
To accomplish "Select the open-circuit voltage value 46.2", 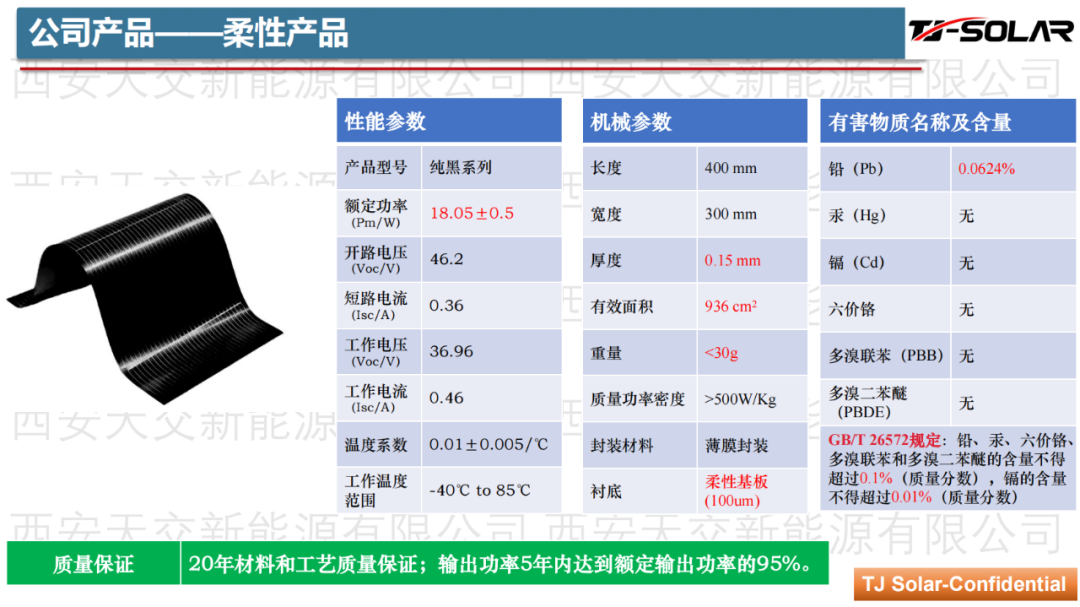I will pos(446,259).
